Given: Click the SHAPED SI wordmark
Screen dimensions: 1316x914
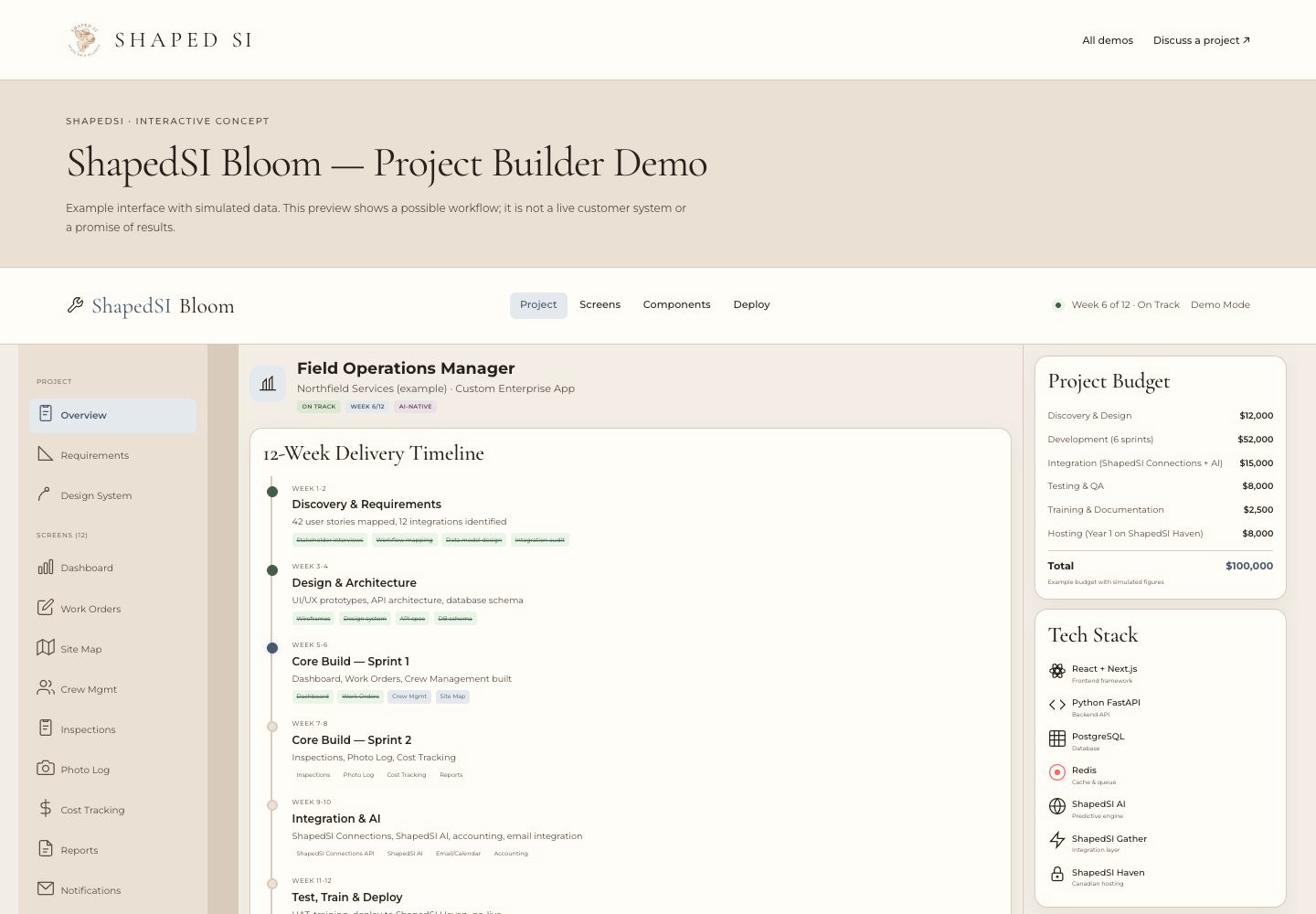Looking at the screenshot, I should click(184, 40).
